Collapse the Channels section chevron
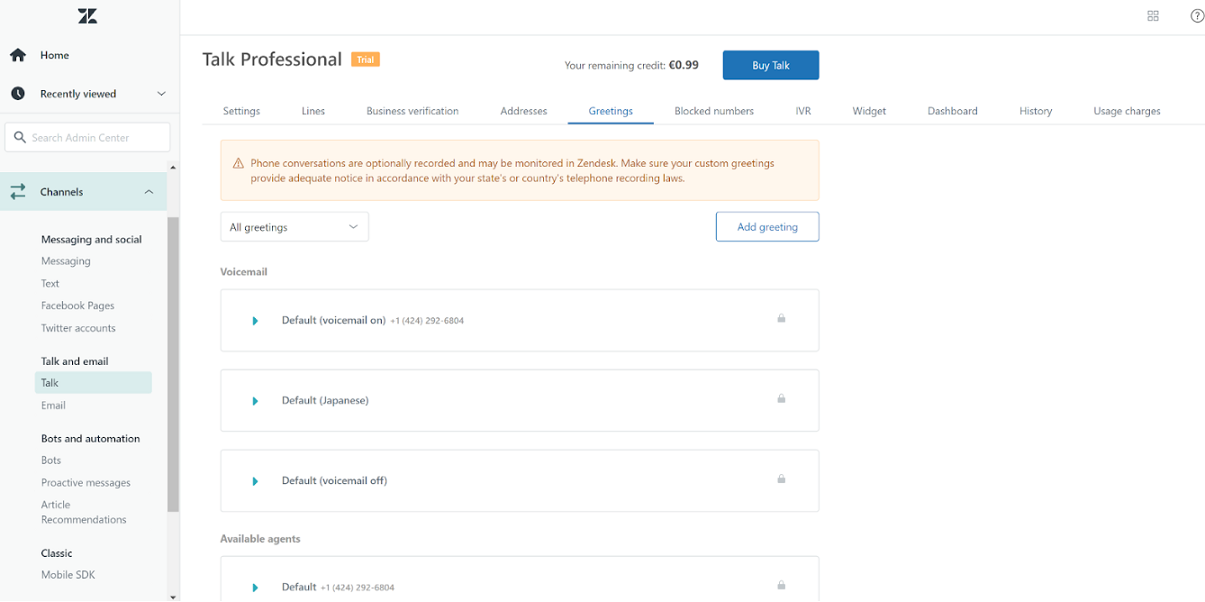The image size is (1205, 602). tap(149, 192)
